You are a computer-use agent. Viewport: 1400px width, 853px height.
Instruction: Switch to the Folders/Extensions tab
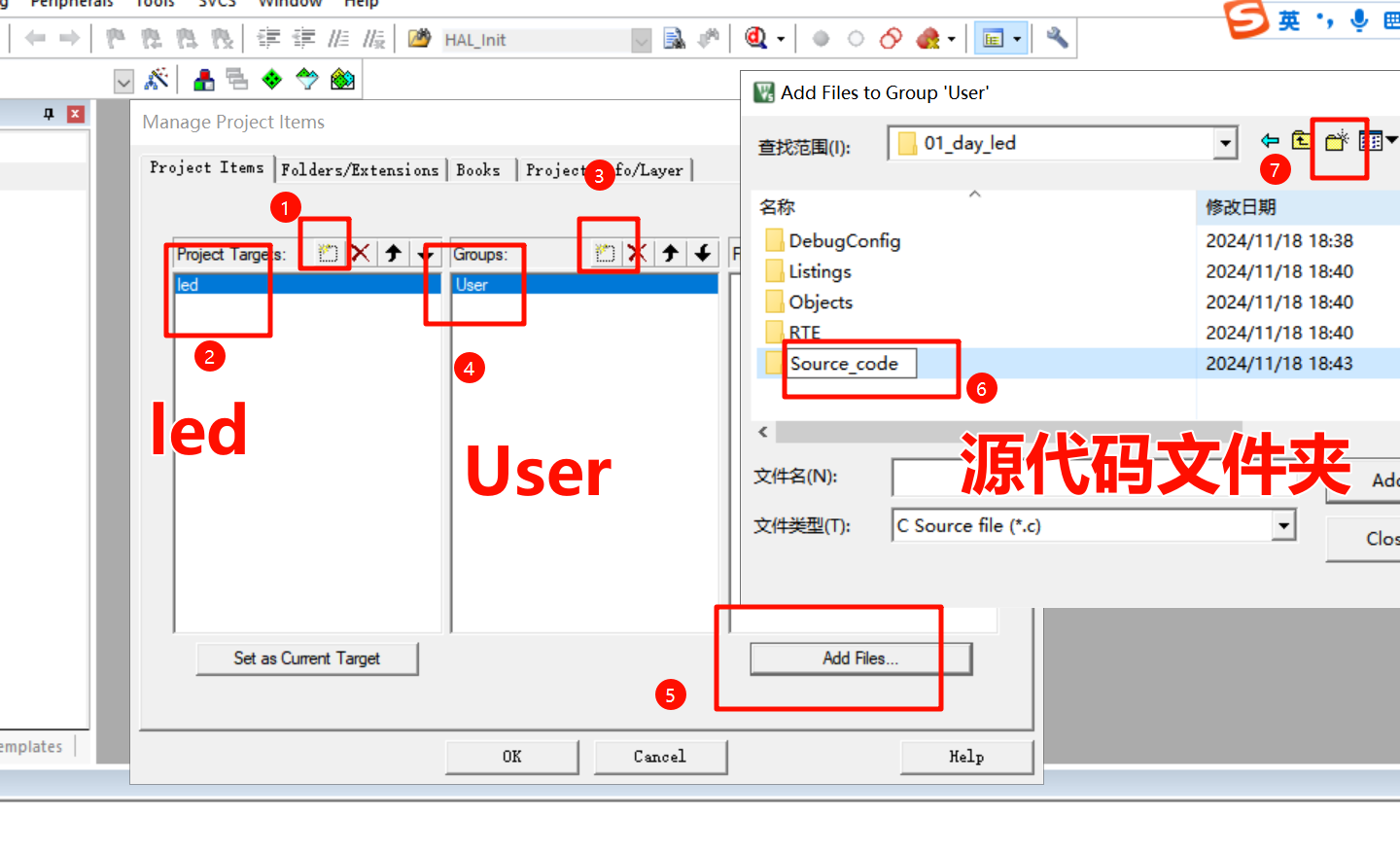pos(360,170)
